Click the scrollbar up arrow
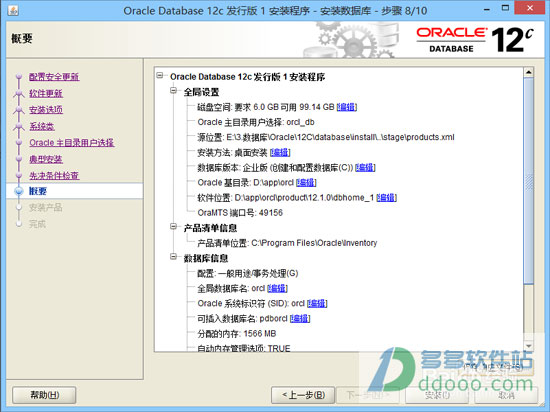This screenshot has height=412, width=550. click(529, 72)
